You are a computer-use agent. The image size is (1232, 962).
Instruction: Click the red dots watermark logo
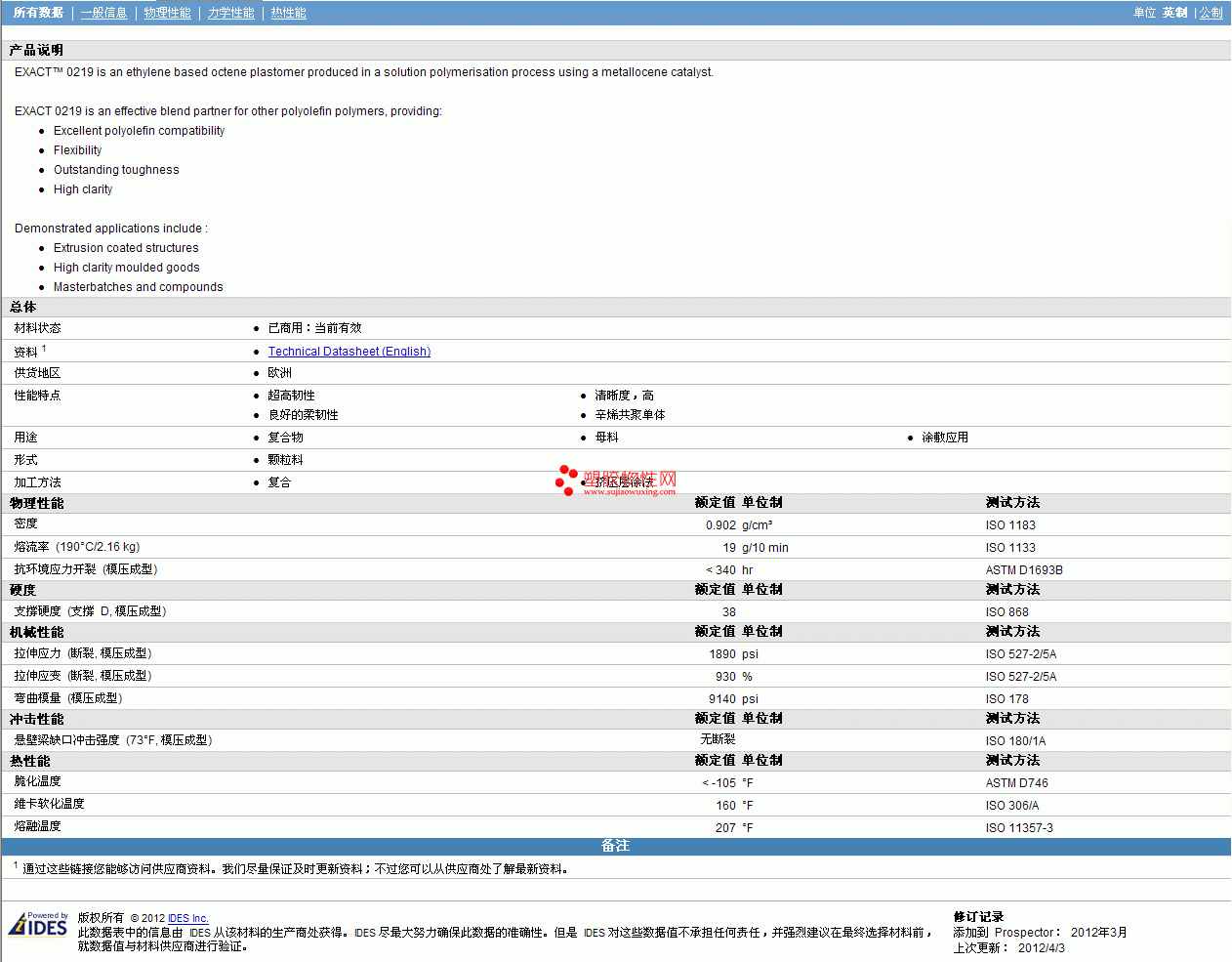(566, 480)
